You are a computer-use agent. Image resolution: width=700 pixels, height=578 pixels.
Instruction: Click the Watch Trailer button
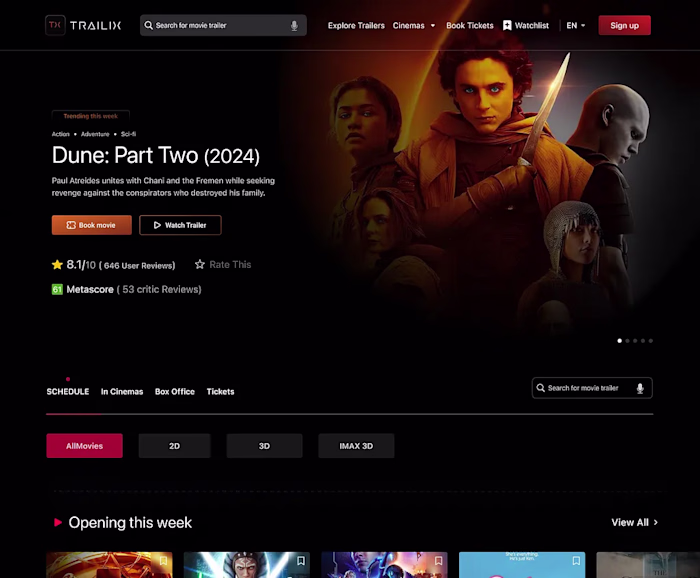pyautogui.click(x=180, y=225)
